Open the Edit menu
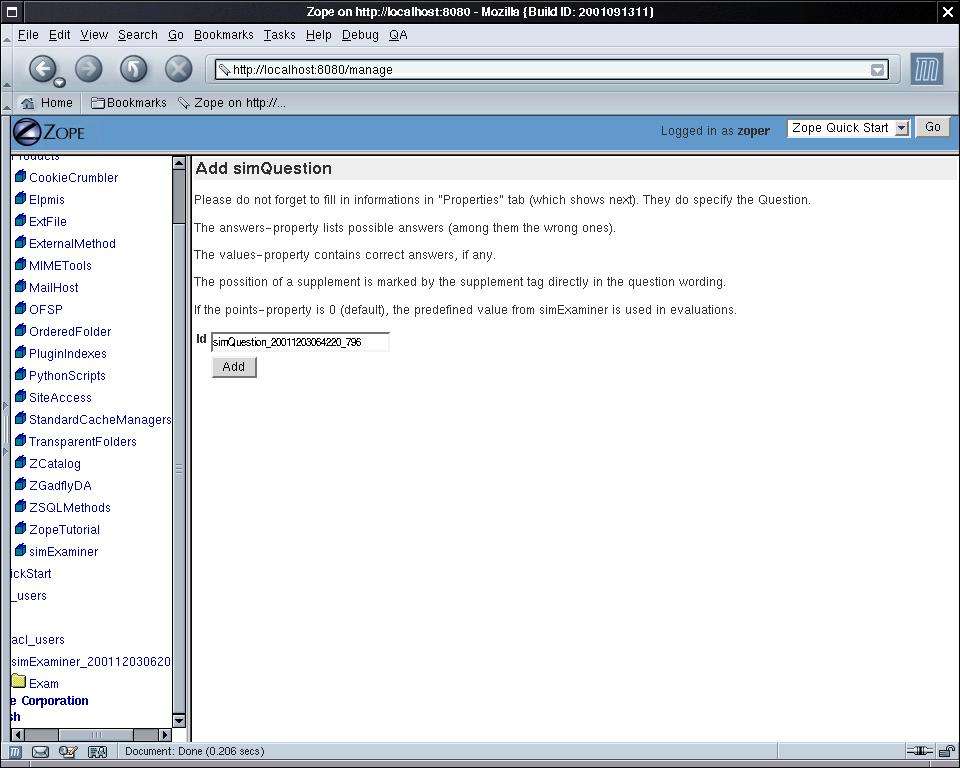This screenshot has width=960, height=768. 59,35
